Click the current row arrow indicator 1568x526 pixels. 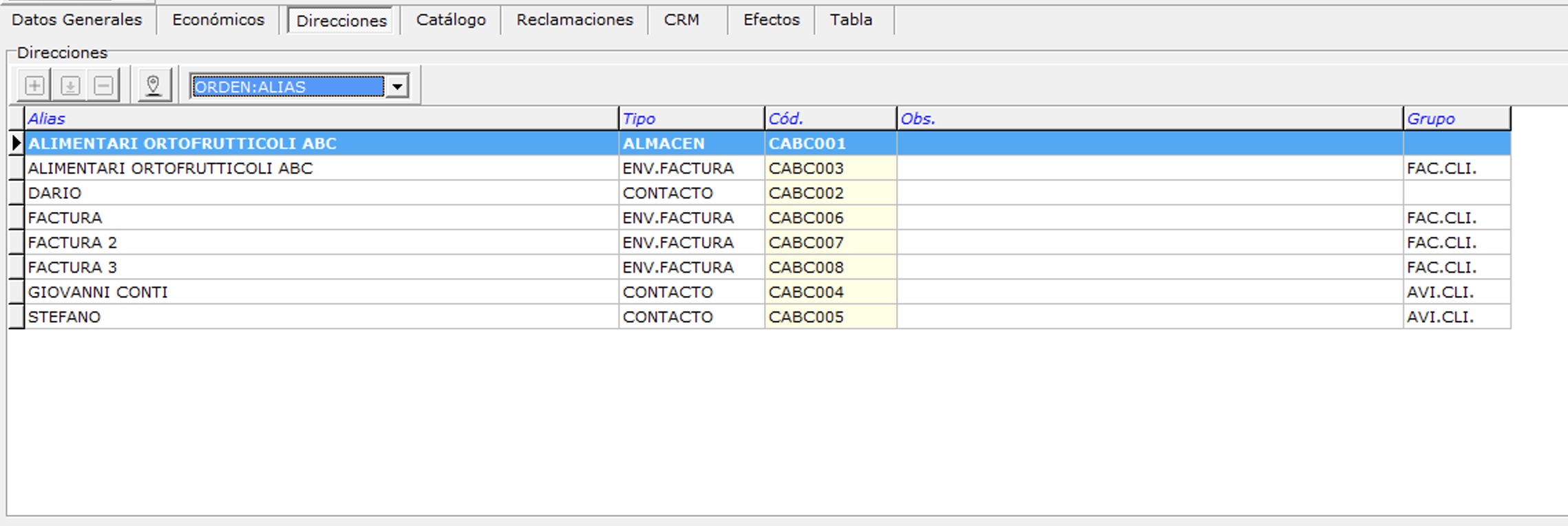tap(16, 143)
